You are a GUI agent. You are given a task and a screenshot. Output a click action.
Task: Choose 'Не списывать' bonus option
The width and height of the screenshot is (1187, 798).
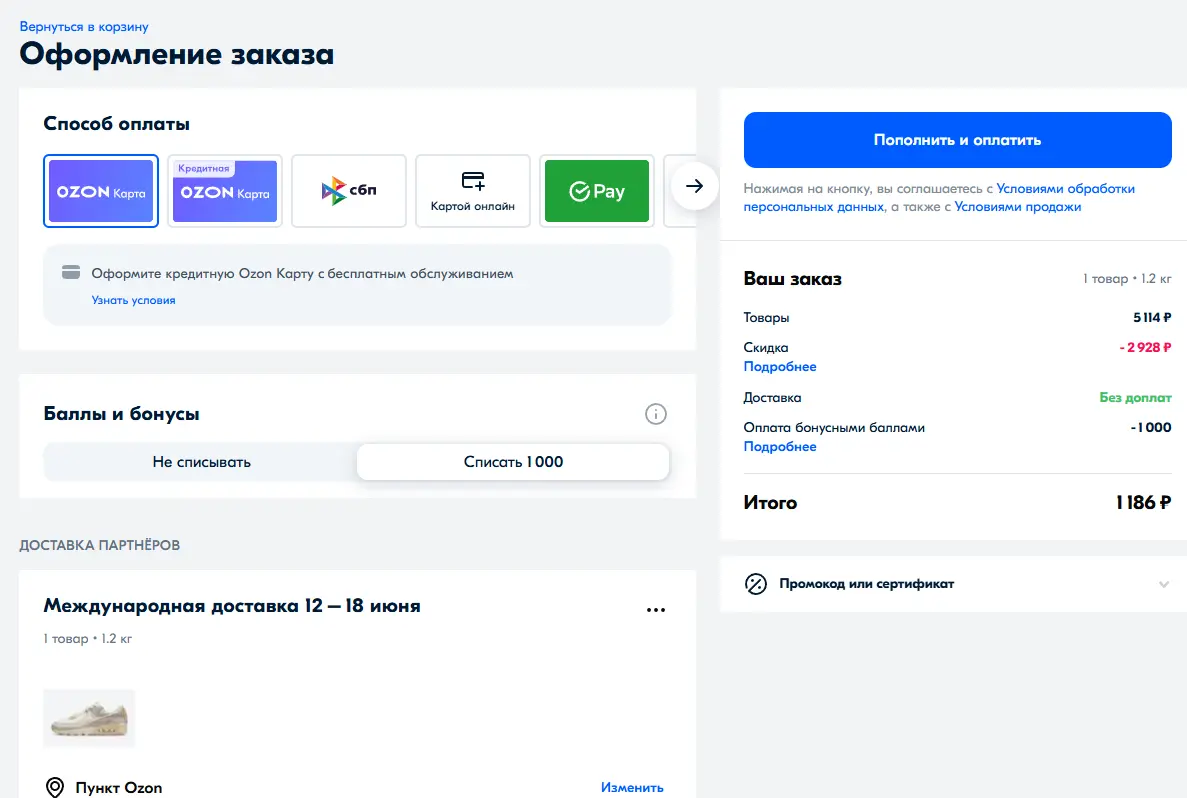[201, 462]
